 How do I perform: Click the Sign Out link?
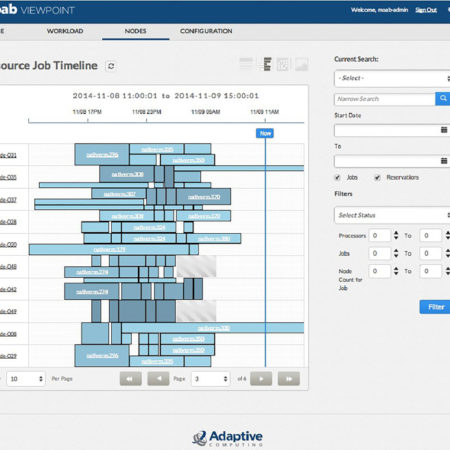pos(426,10)
